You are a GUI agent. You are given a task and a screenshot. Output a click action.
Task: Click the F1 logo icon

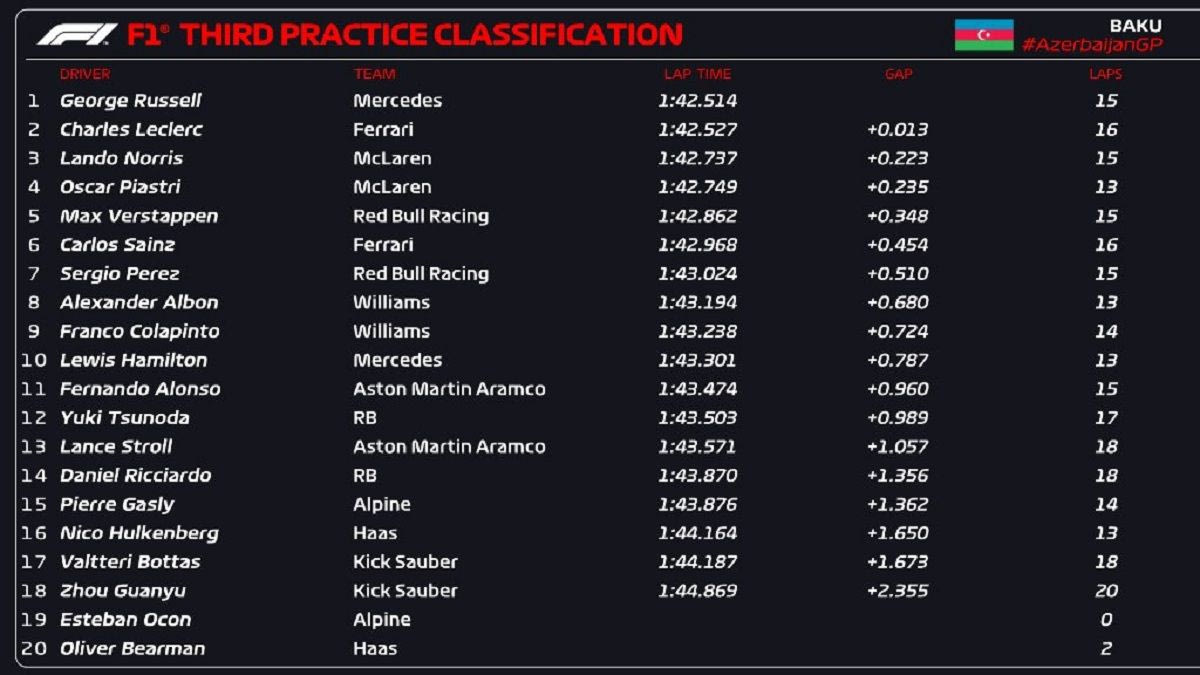pyautogui.click(x=77, y=35)
